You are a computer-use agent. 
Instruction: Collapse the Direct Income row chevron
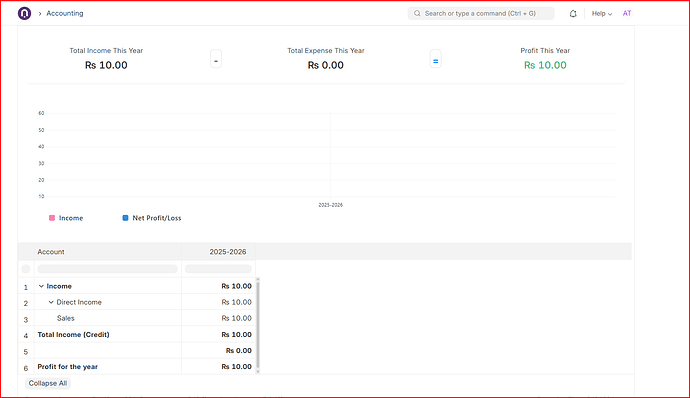click(51, 302)
